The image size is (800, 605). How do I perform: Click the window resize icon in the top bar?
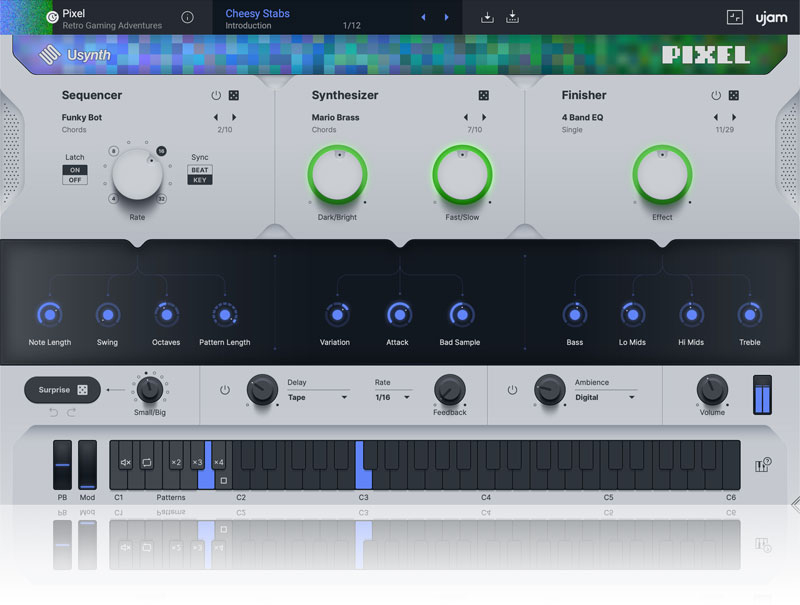735,17
